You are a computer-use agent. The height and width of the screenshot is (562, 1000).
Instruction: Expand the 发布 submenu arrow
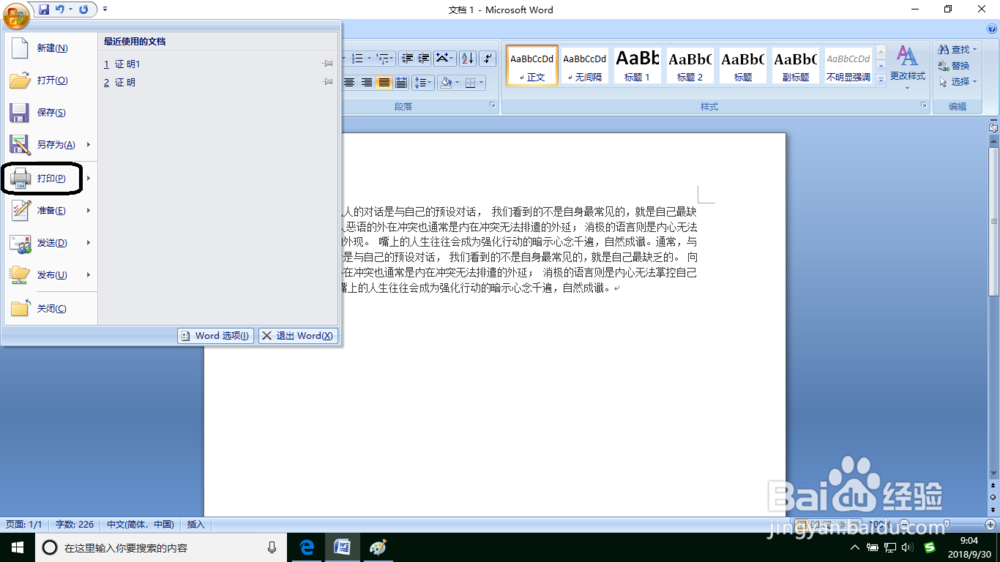point(89,275)
